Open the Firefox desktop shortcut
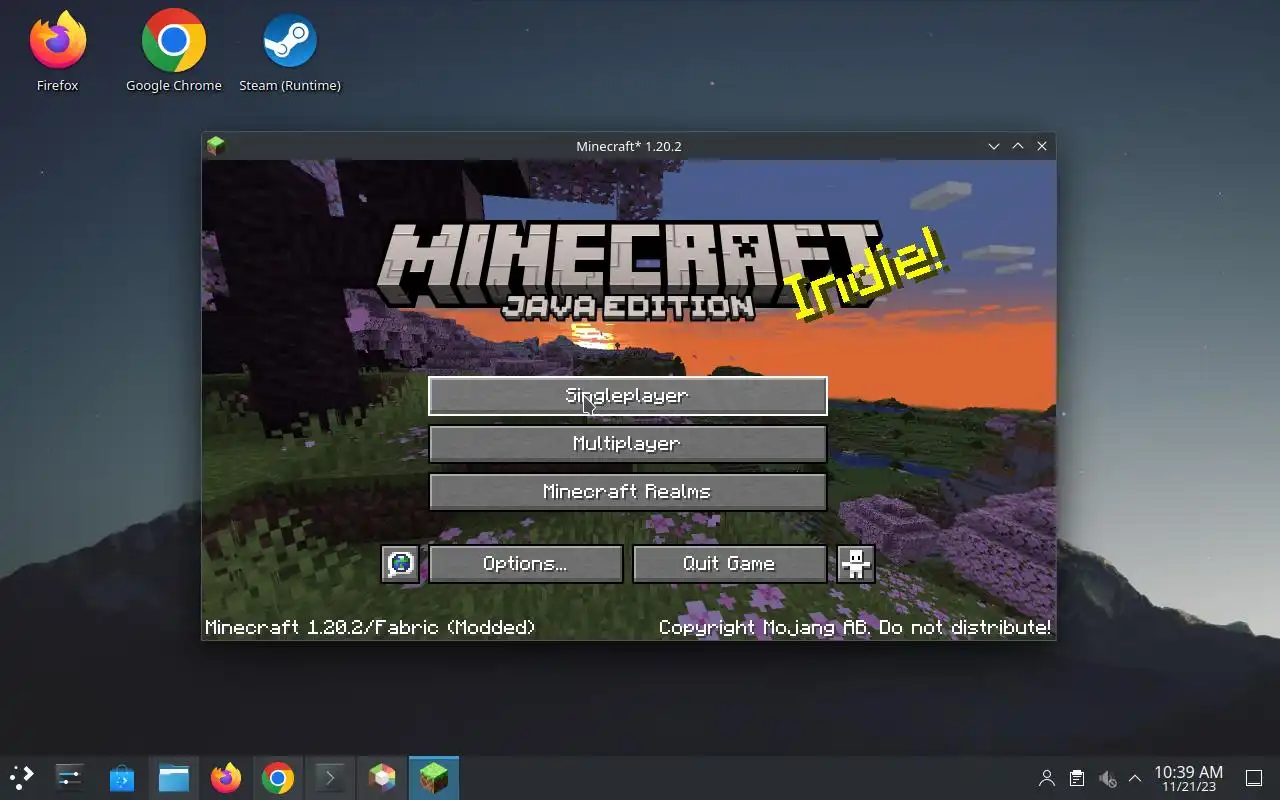The width and height of the screenshot is (1280, 800). coord(58,51)
